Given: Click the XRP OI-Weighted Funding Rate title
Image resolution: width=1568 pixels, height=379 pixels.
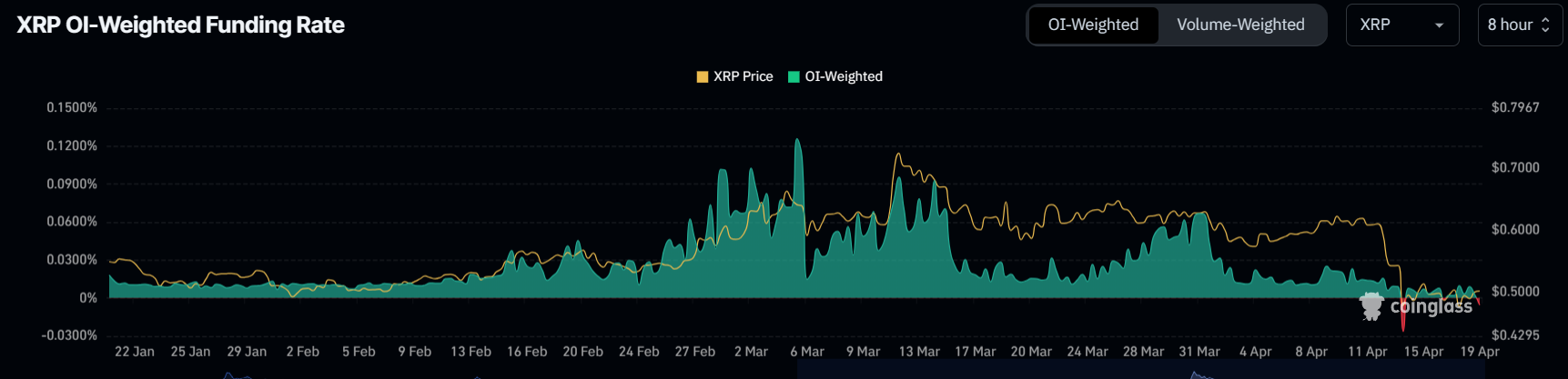Looking at the screenshot, I should pos(181,25).
